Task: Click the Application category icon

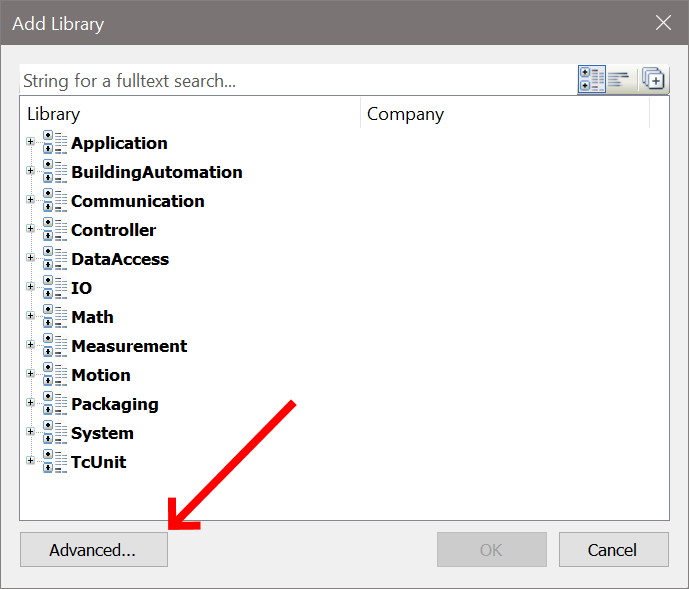Action: coord(55,143)
